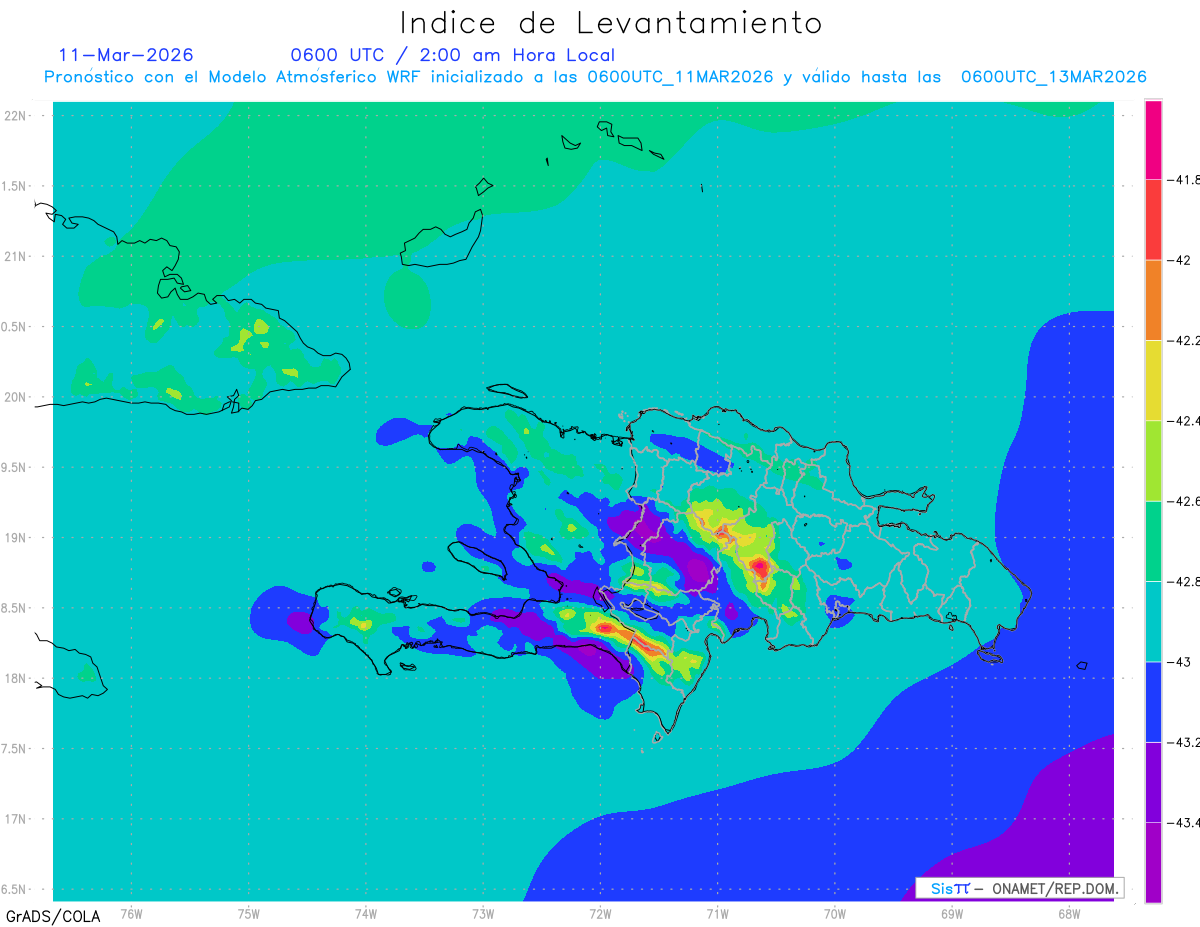Click the '75W' longitude axis label
1200x927 pixels.
point(249,912)
